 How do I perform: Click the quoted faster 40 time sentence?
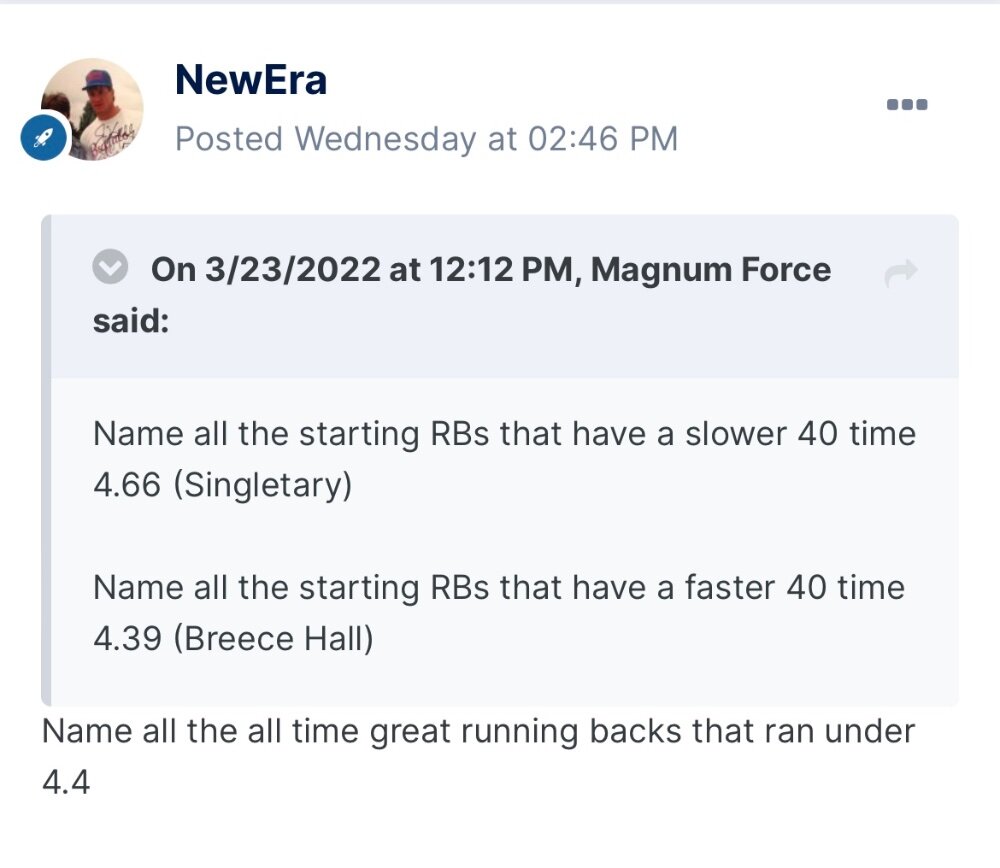499,587
